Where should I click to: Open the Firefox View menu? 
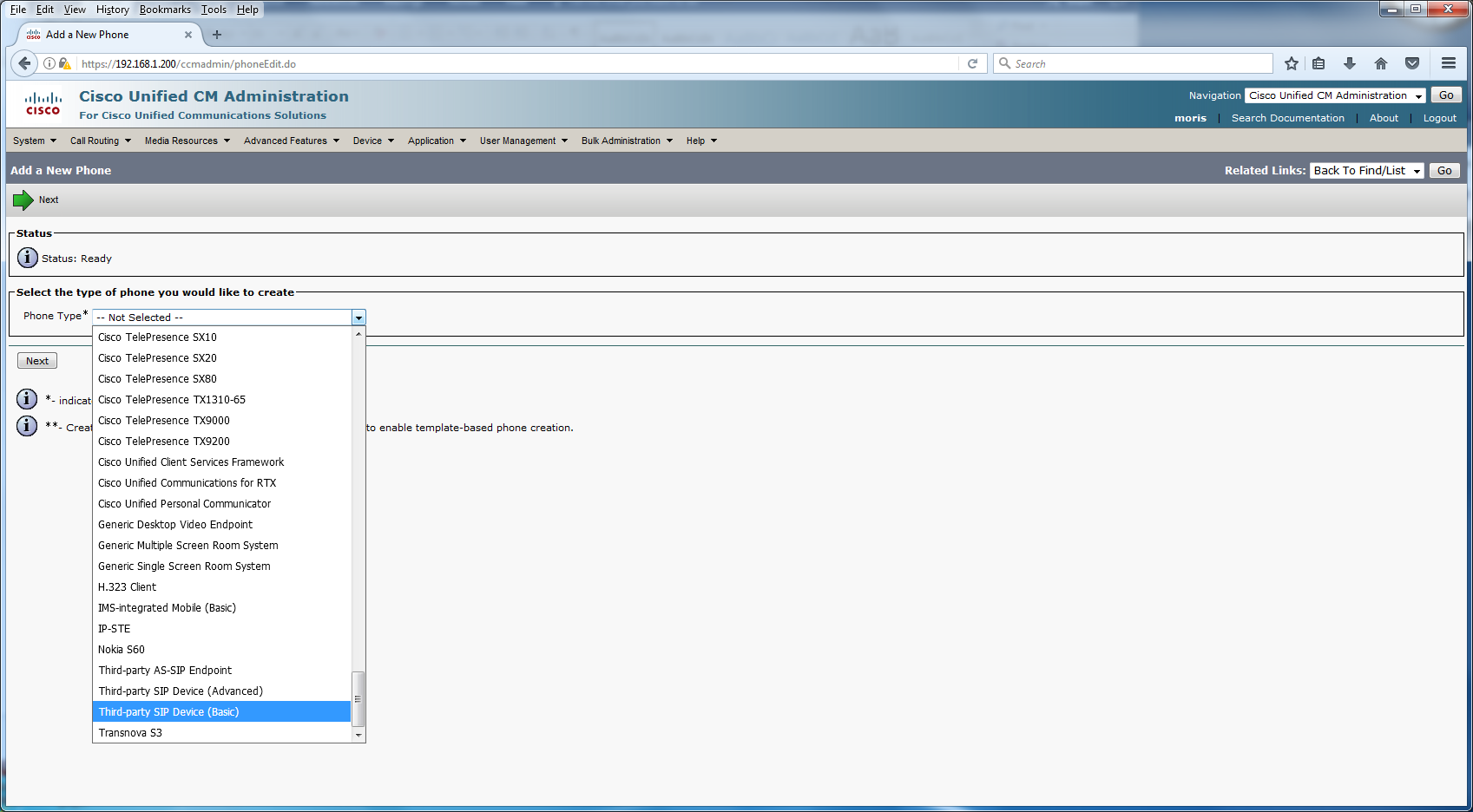75,10
